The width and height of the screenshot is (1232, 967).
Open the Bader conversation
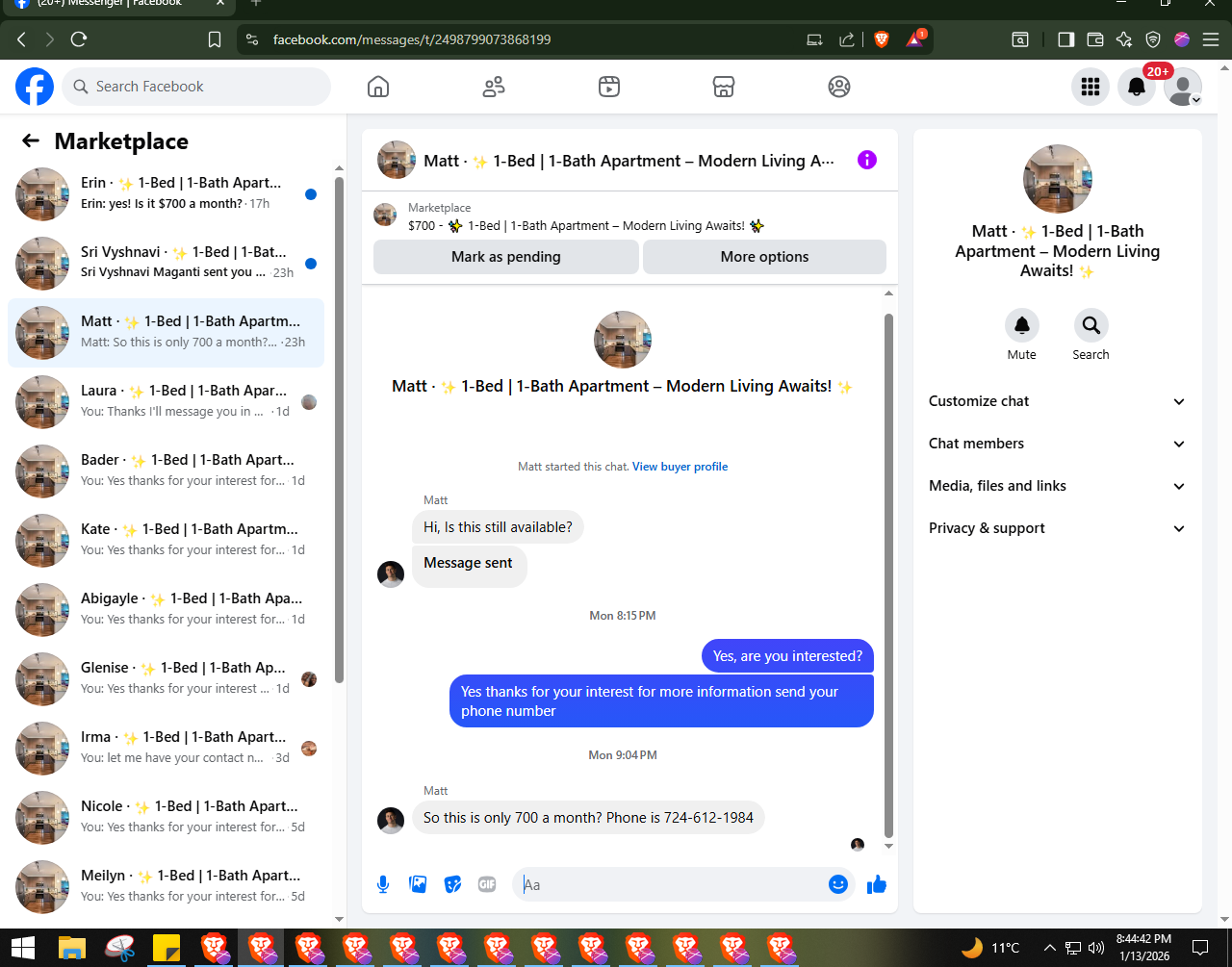click(166, 471)
